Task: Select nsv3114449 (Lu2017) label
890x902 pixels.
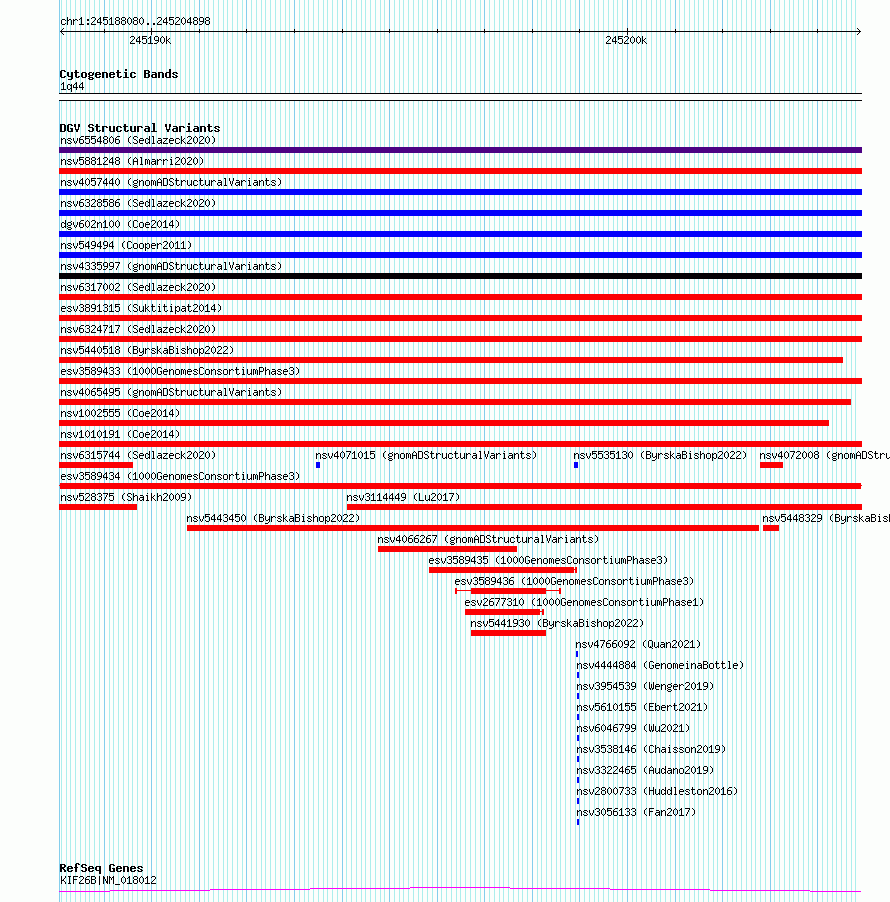Action: point(403,497)
